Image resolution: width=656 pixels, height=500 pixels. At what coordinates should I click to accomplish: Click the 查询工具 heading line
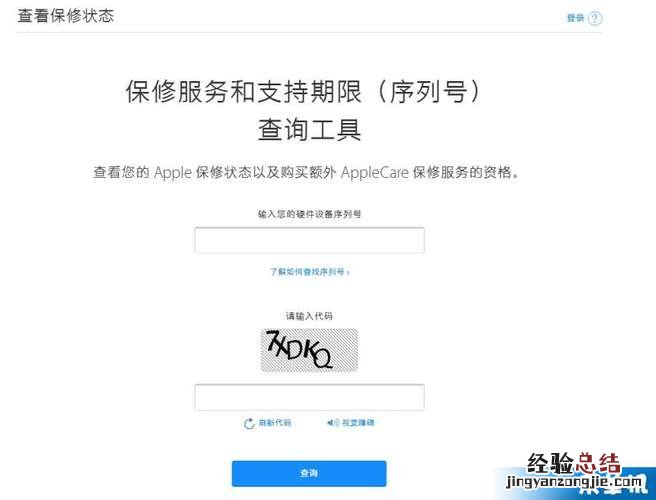[310, 129]
